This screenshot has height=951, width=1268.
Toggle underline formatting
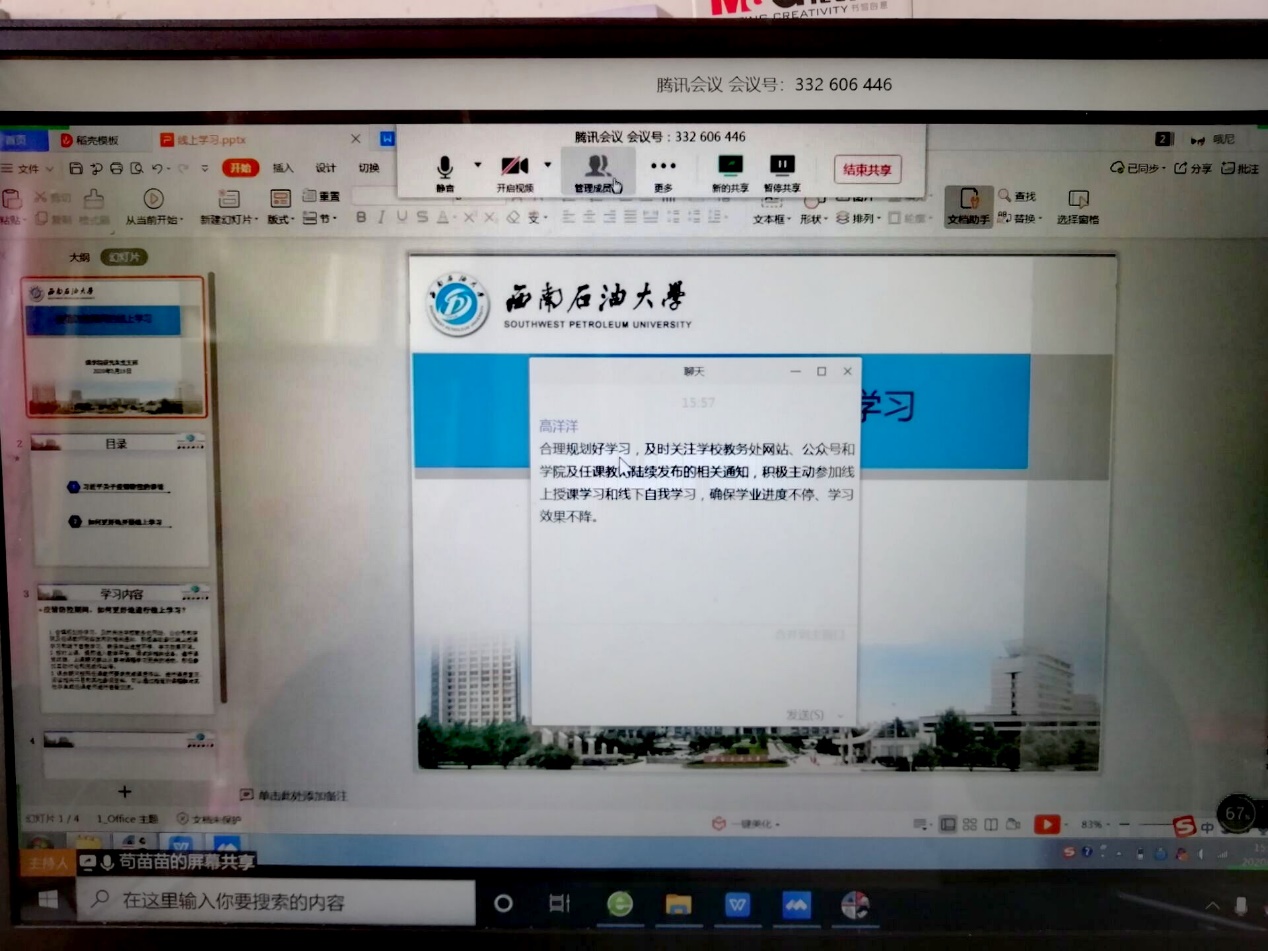[402, 217]
